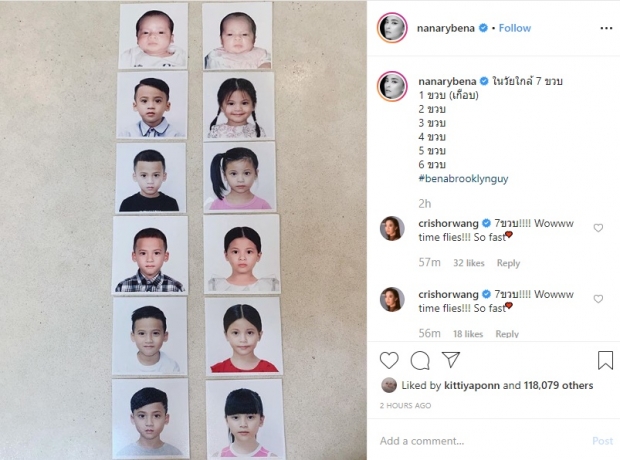Open kittiyaponn profile from liked-by line
Screen dimensions: 620x460
click(x=472, y=385)
